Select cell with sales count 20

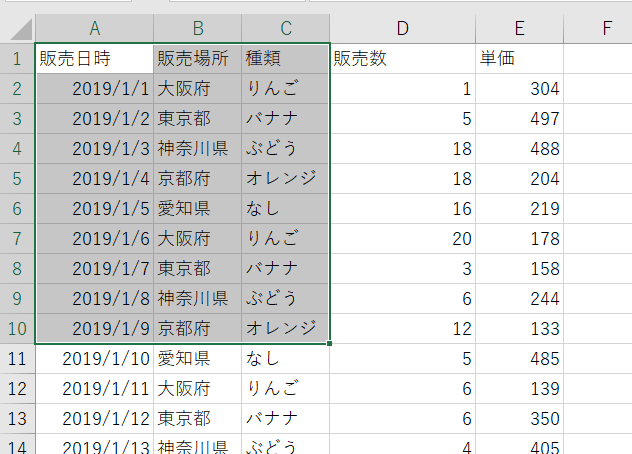point(403,239)
